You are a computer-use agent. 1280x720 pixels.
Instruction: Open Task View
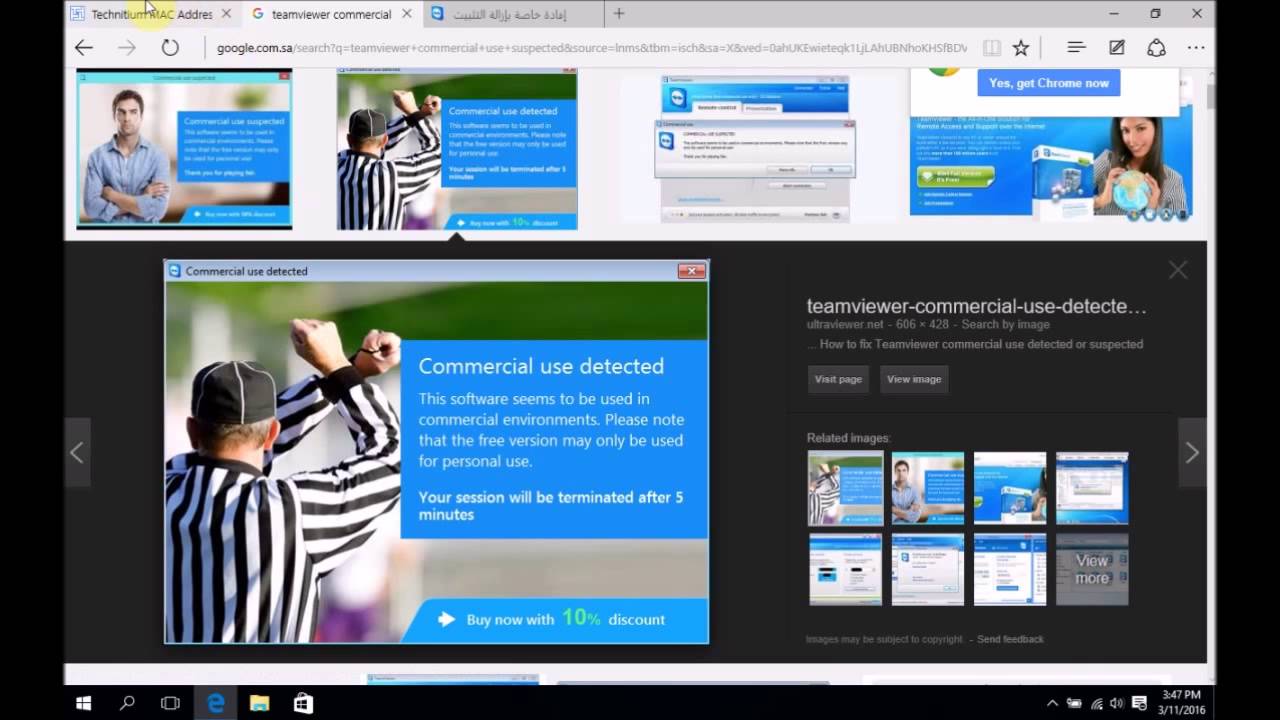click(x=170, y=703)
